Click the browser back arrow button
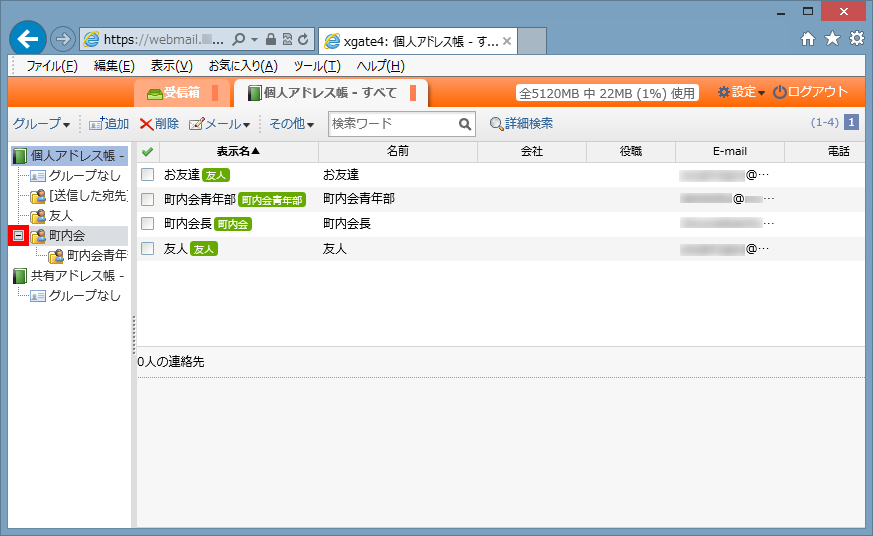Image resolution: width=873 pixels, height=536 pixels. click(28, 39)
